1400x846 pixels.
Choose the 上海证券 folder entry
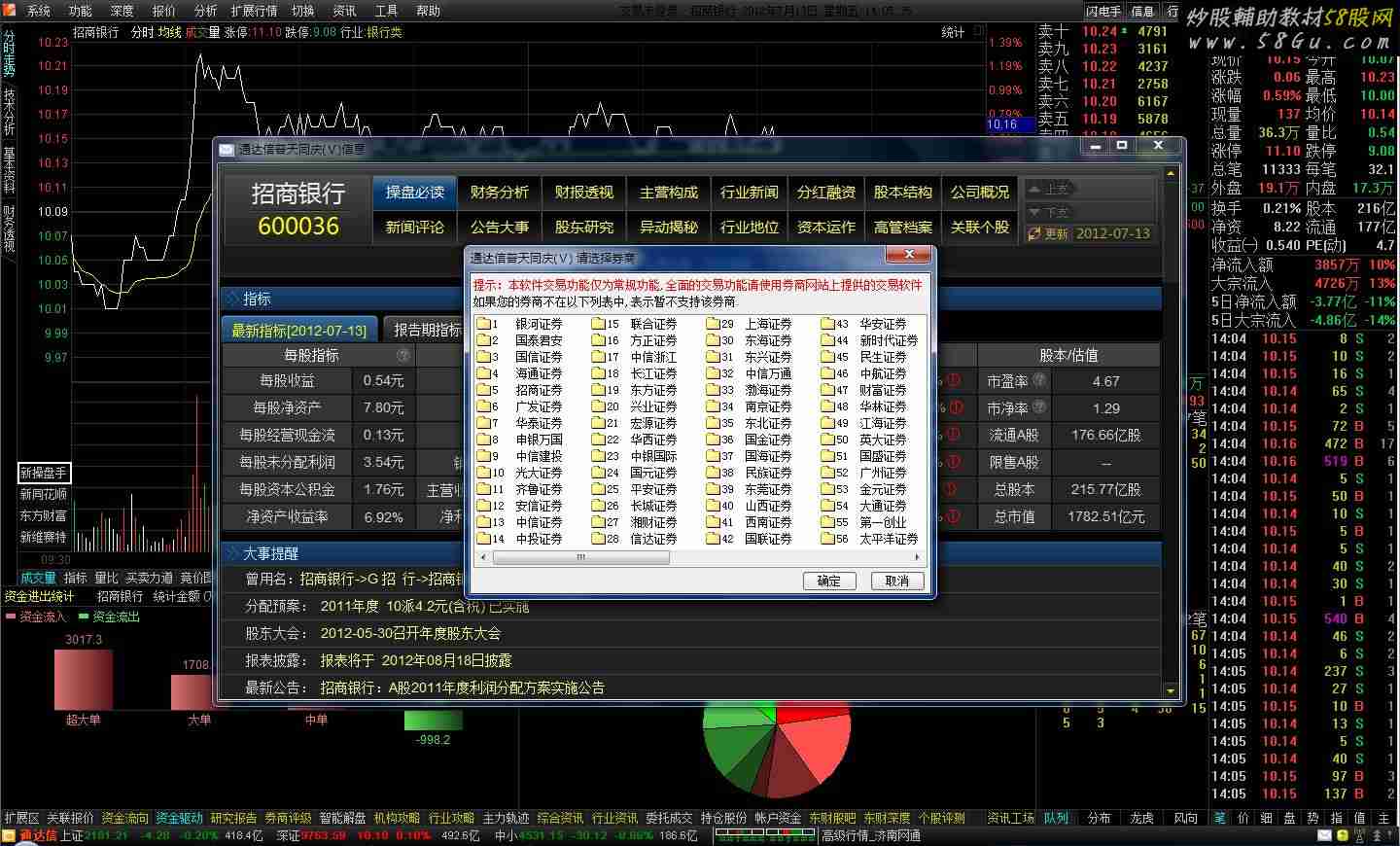(x=750, y=324)
